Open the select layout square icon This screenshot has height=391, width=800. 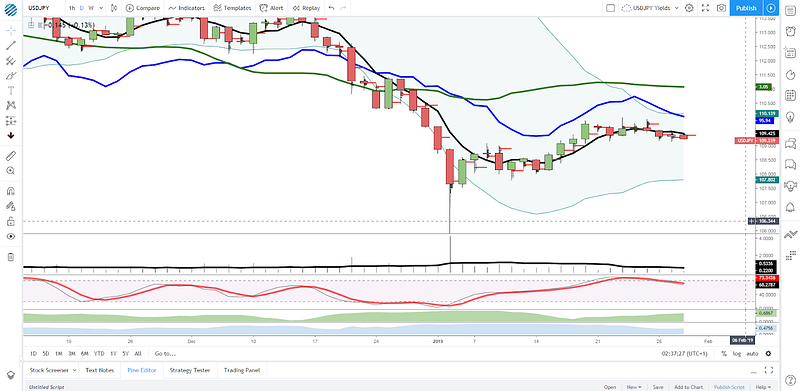click(x=610, y=8)
